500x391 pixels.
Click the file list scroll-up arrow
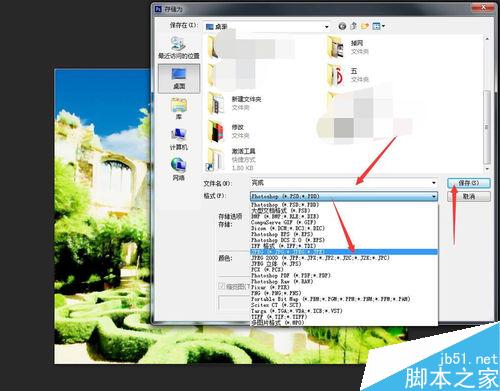tap(487, 39)
